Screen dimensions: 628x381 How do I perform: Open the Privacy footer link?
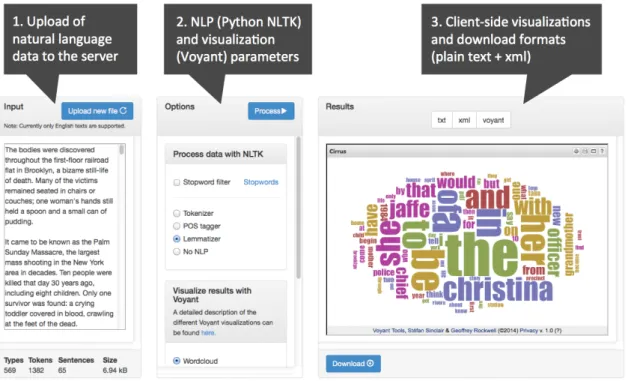pos(528,331)
